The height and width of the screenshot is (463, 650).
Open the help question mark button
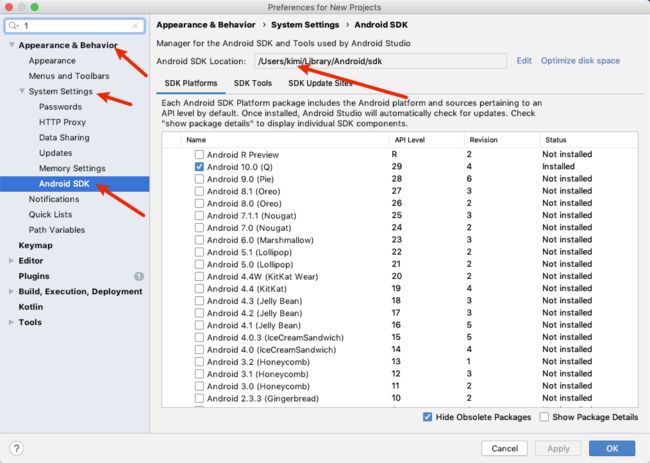pyautogui.click(x=16, y=448)
